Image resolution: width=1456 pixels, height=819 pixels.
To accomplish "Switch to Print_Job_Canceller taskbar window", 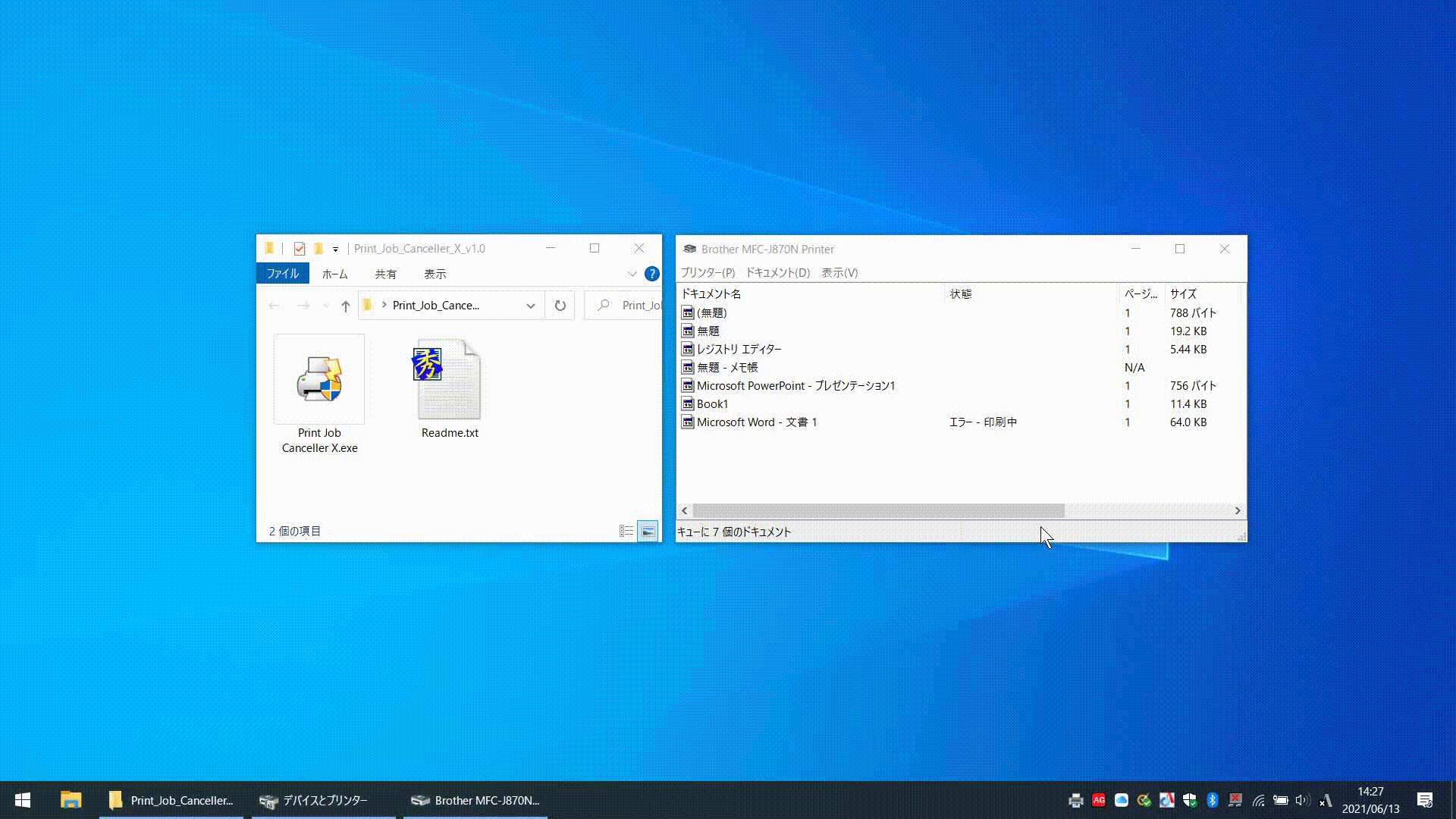I will (x=171, y=800).
